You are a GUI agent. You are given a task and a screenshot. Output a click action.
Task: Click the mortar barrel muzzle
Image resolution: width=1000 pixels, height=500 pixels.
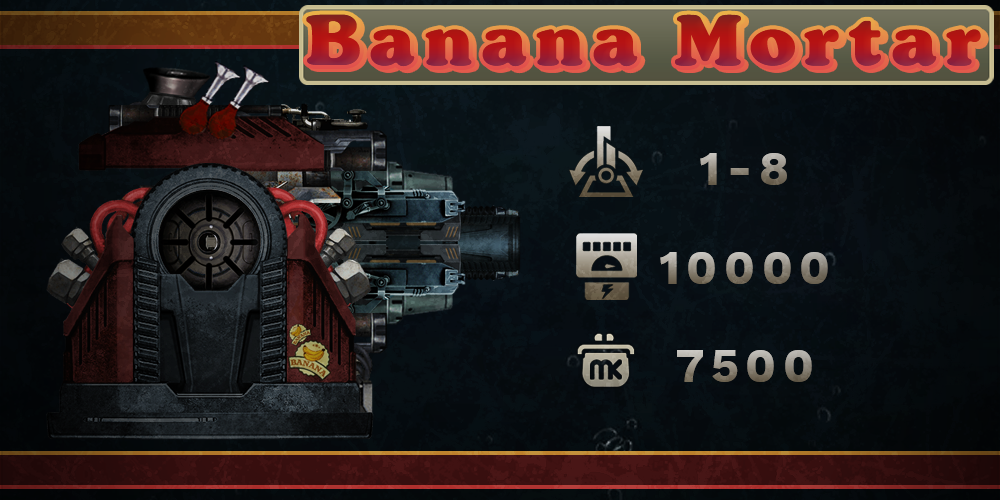point(489,242)
